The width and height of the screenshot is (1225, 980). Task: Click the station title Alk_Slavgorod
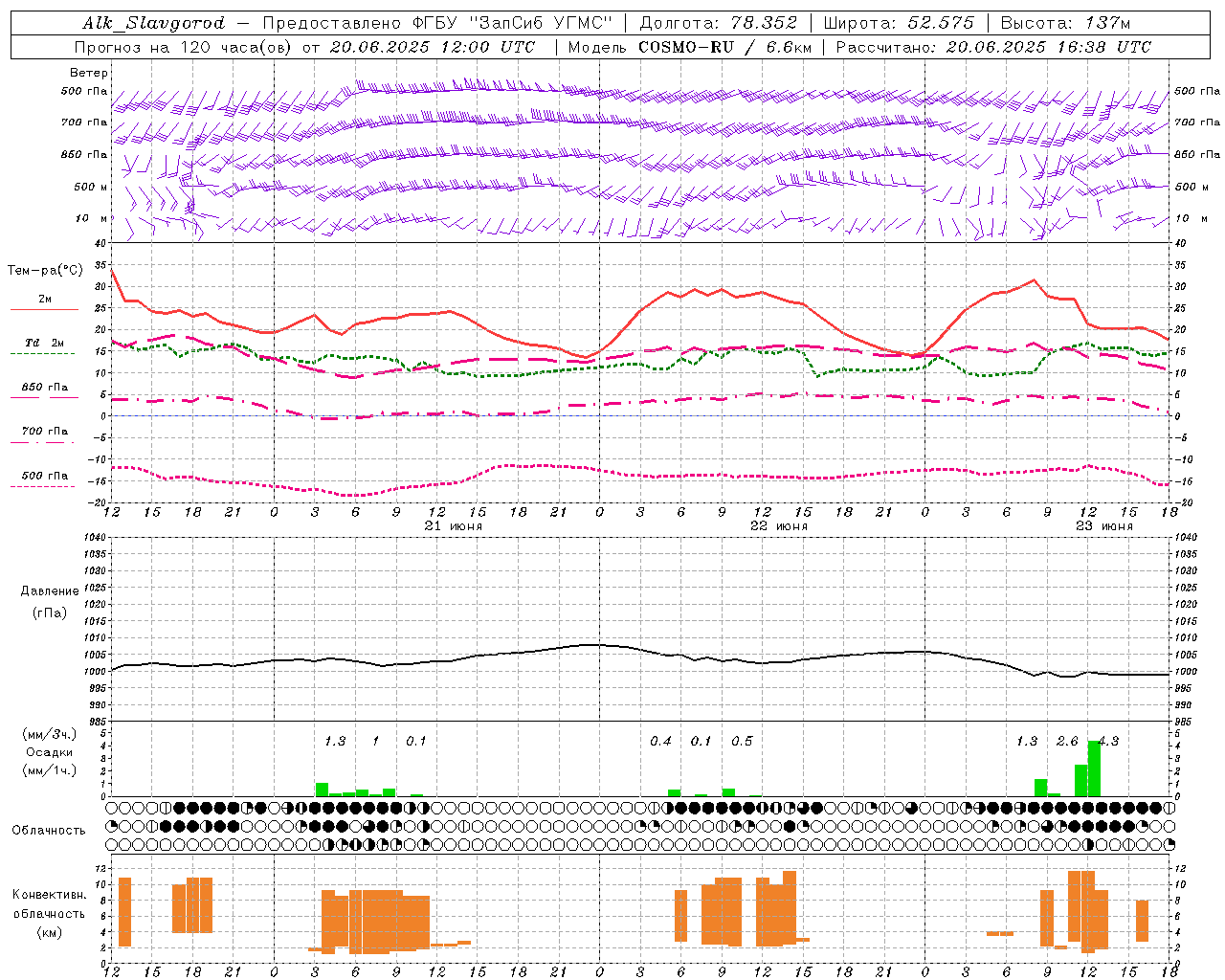click(154, 23)
